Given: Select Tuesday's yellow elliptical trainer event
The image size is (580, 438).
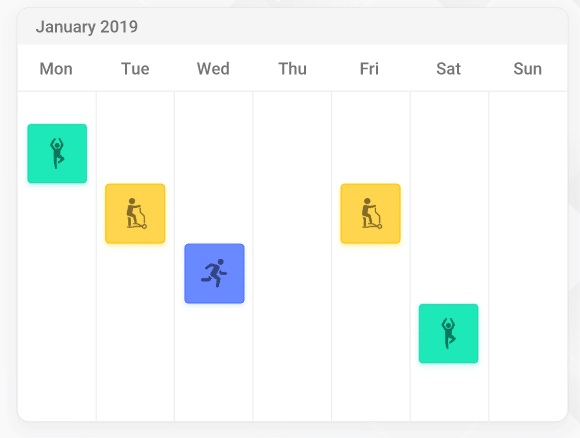Looking at the screenshot, I should tap(135, 213).
